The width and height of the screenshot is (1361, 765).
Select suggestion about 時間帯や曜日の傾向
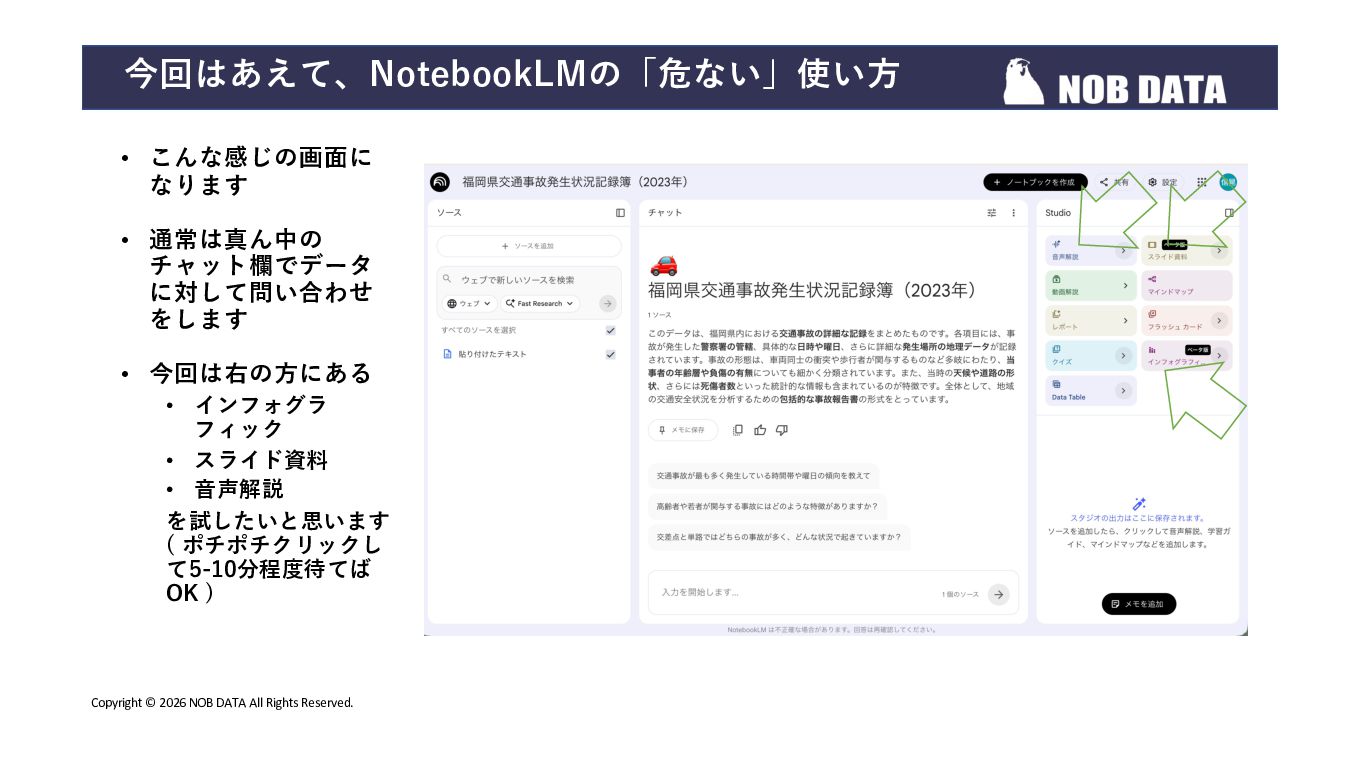(763, 476)
